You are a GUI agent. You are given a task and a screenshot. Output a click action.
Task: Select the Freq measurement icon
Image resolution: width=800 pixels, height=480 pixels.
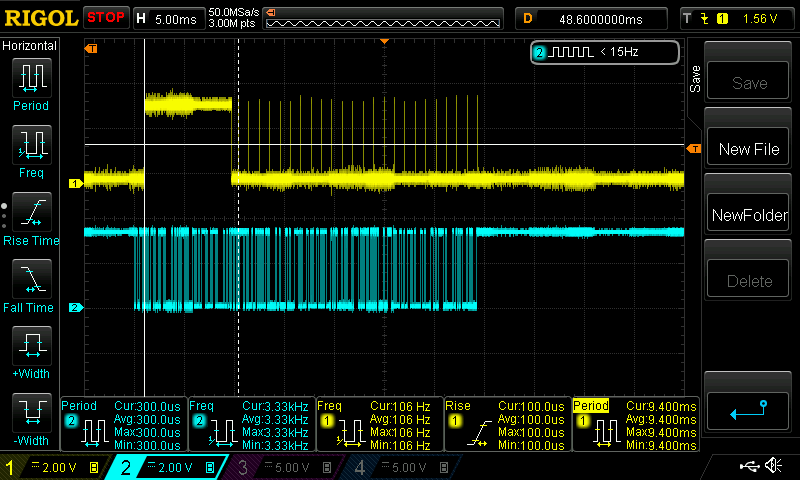coord(32,145)
